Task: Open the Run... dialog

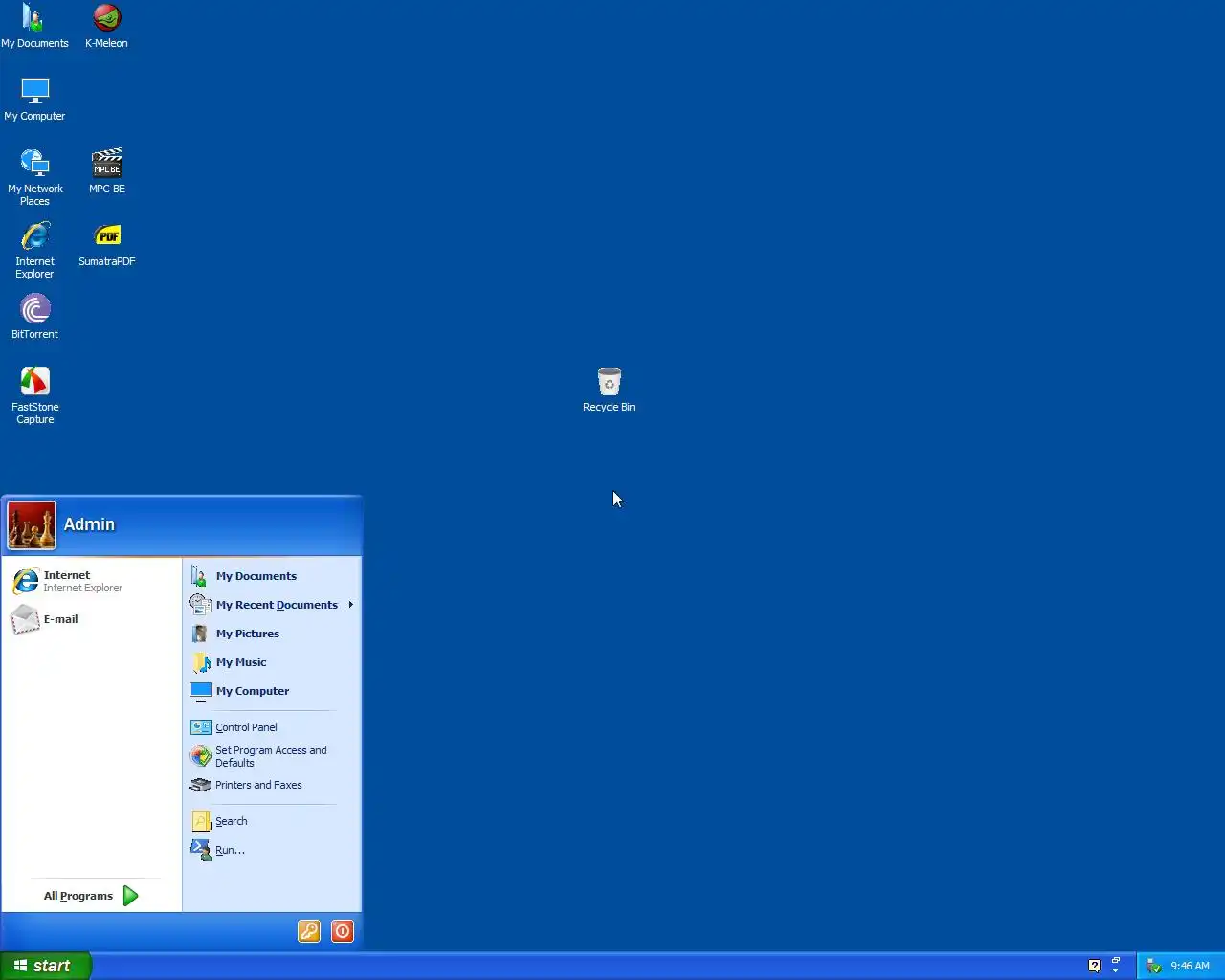Action: [x=272, y=850]
